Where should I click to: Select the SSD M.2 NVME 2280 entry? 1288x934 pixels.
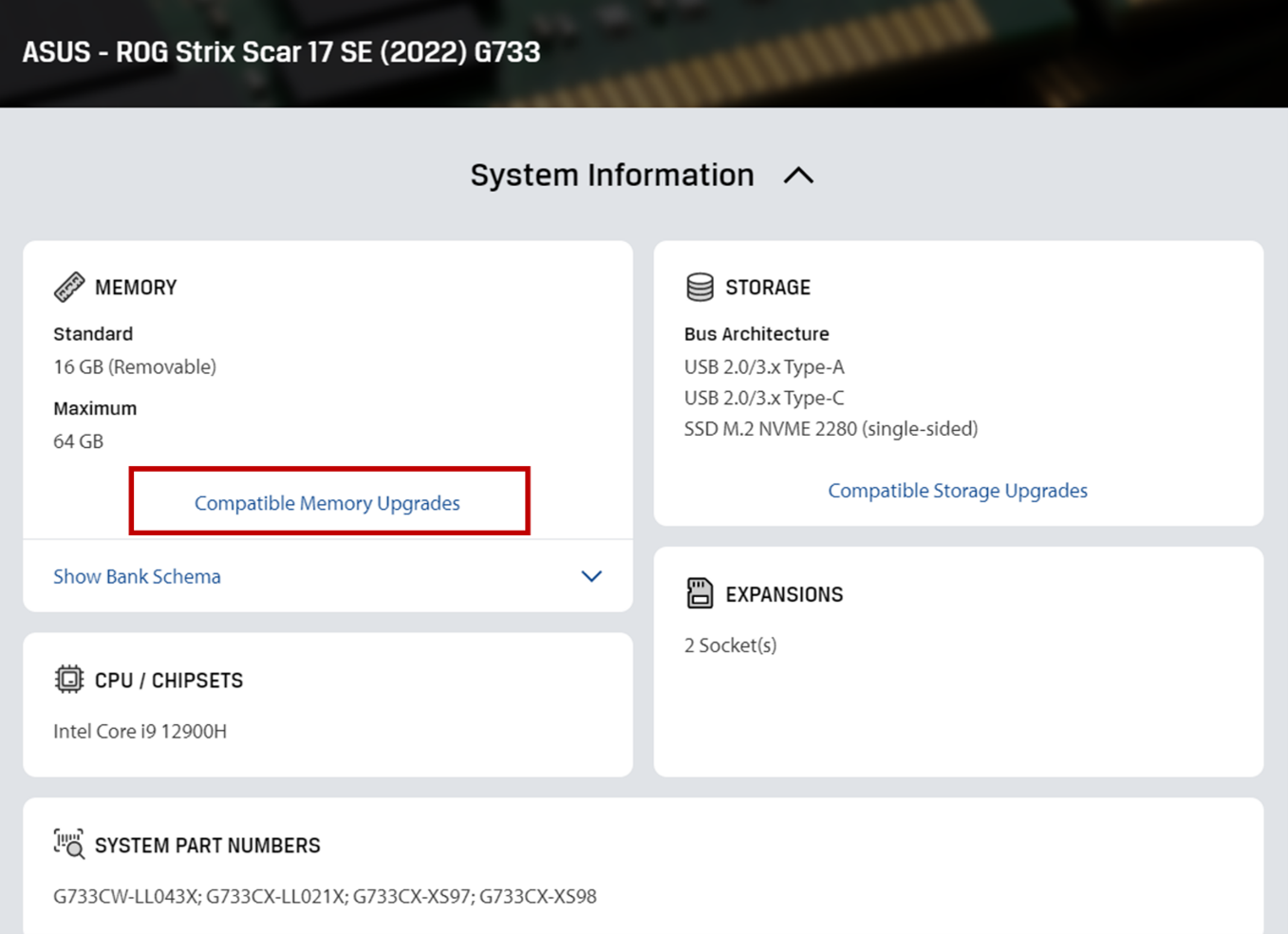831,429
